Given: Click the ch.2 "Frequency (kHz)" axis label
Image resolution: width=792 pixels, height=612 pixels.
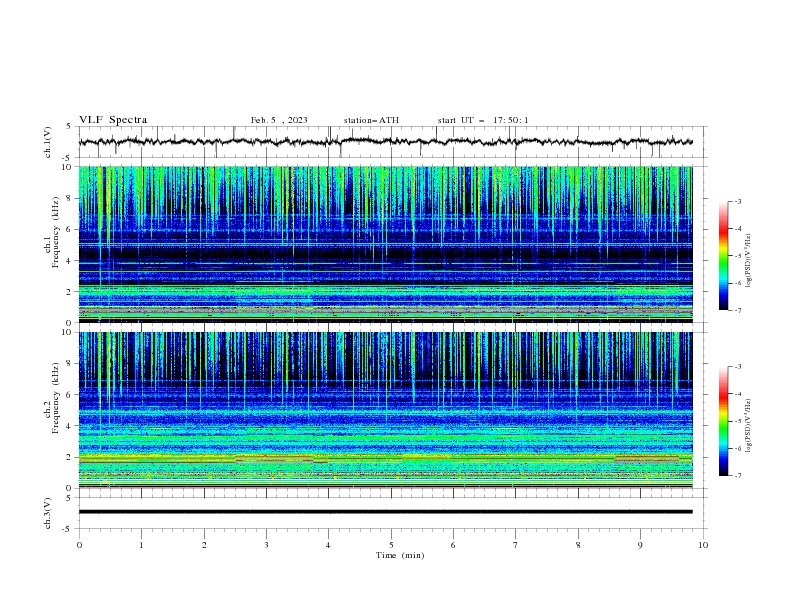Looking at the screenshot, I should click(57, 397).
